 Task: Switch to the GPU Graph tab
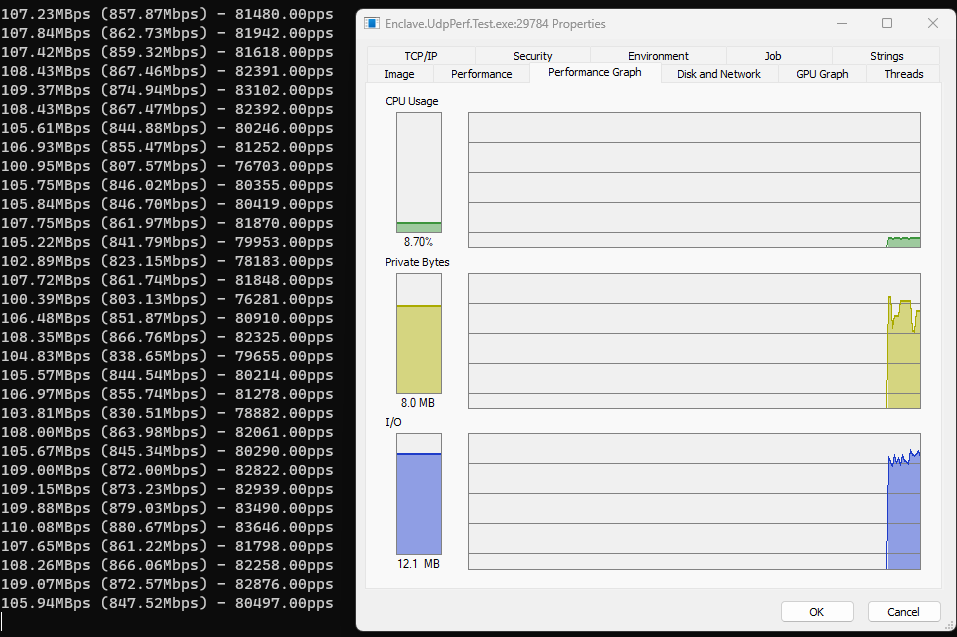(822, 74)
